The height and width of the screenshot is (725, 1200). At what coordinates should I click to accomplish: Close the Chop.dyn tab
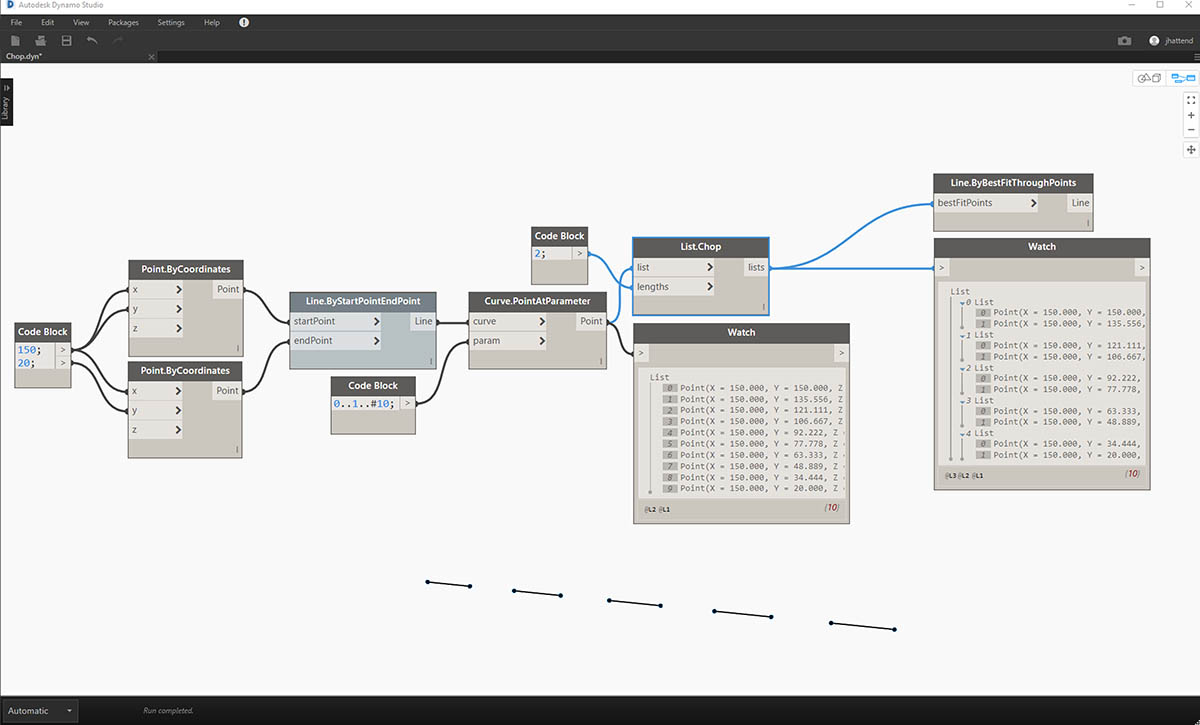[152, 57]
